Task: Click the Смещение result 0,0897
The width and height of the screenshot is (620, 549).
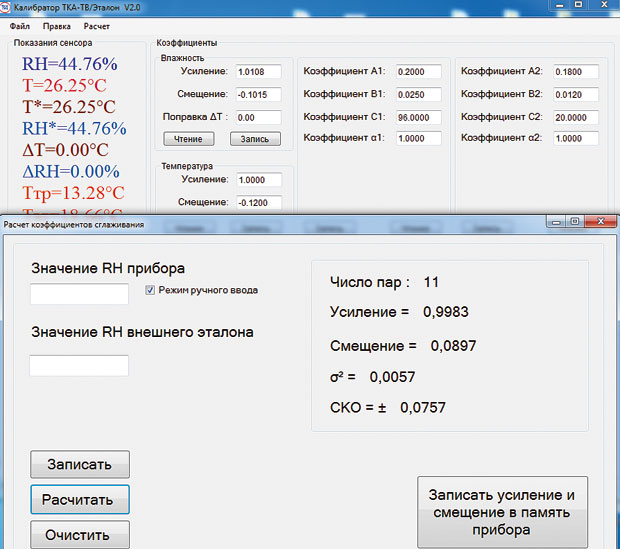Action: pyautogui.click(x=453, y=346)
